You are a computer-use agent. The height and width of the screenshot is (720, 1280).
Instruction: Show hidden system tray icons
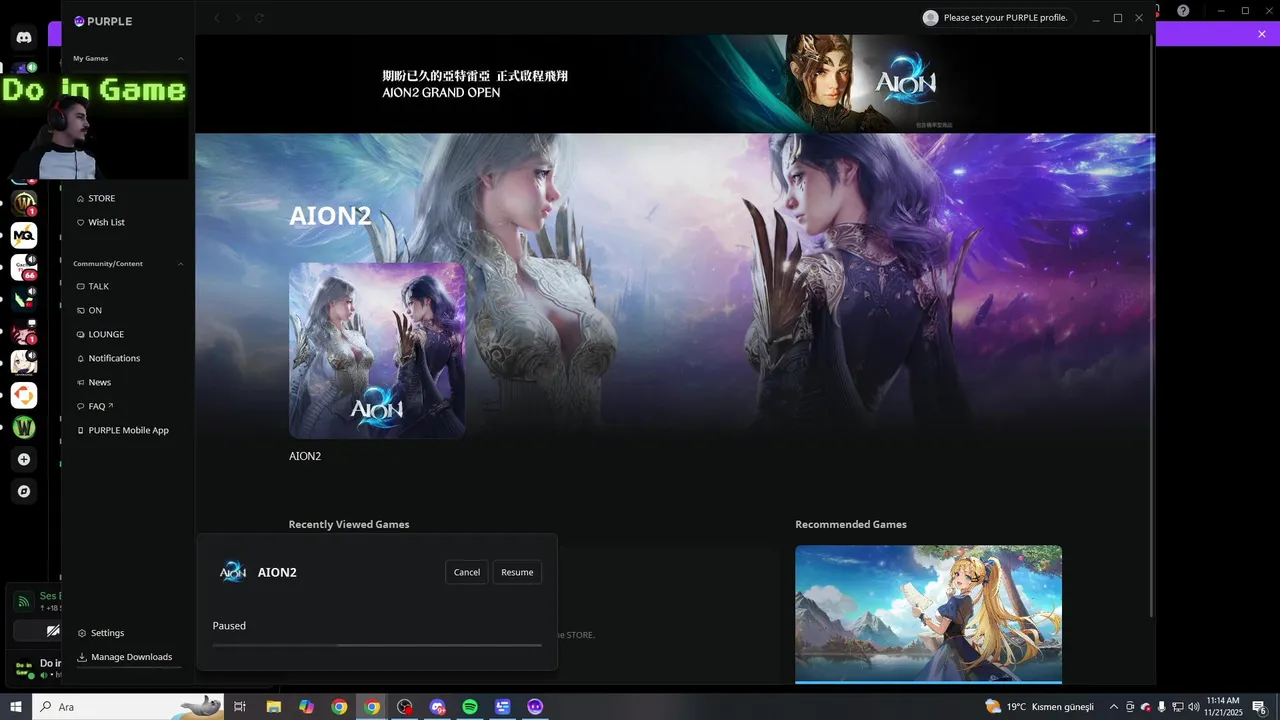[x=1114, y=707]
